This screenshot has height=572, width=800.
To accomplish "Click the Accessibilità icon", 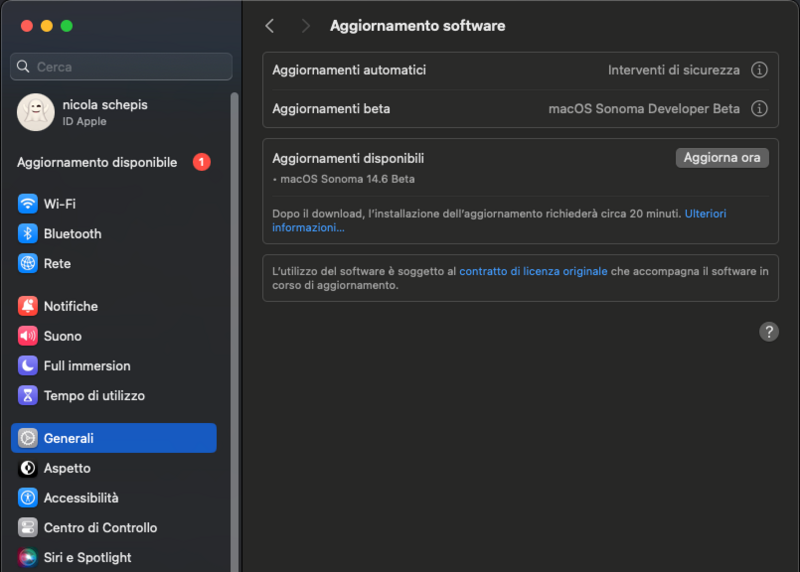I will coord(28,498).
